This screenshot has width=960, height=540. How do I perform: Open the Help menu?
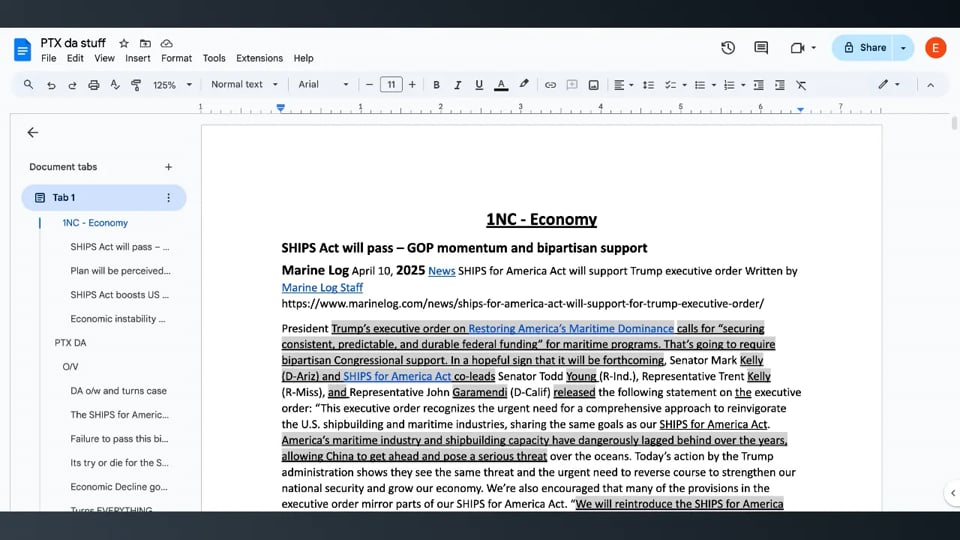(x=303, y=58)
